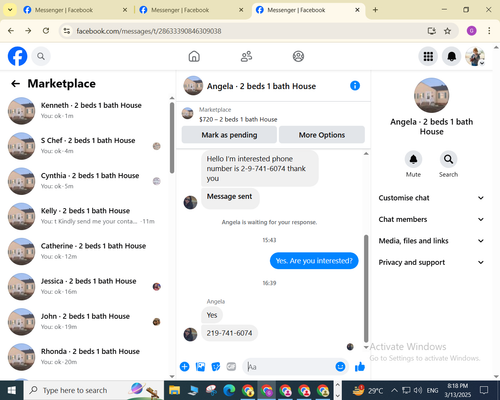Open Microsoft Edge from the taskbar
Viewport: 500px width, 400px height.
pos(229,390)
